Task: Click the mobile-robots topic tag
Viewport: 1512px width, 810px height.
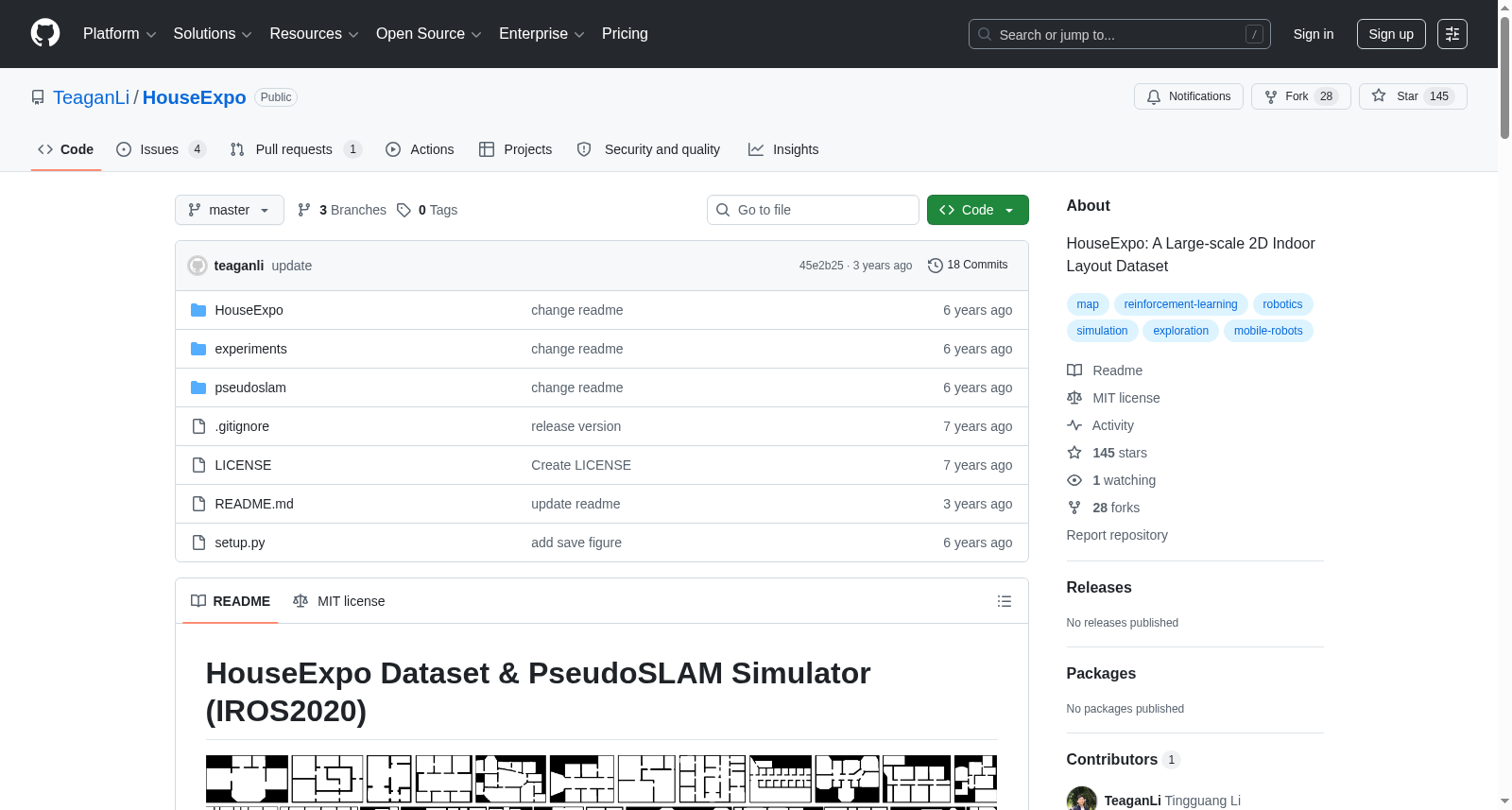Action: click(1268, 331)
